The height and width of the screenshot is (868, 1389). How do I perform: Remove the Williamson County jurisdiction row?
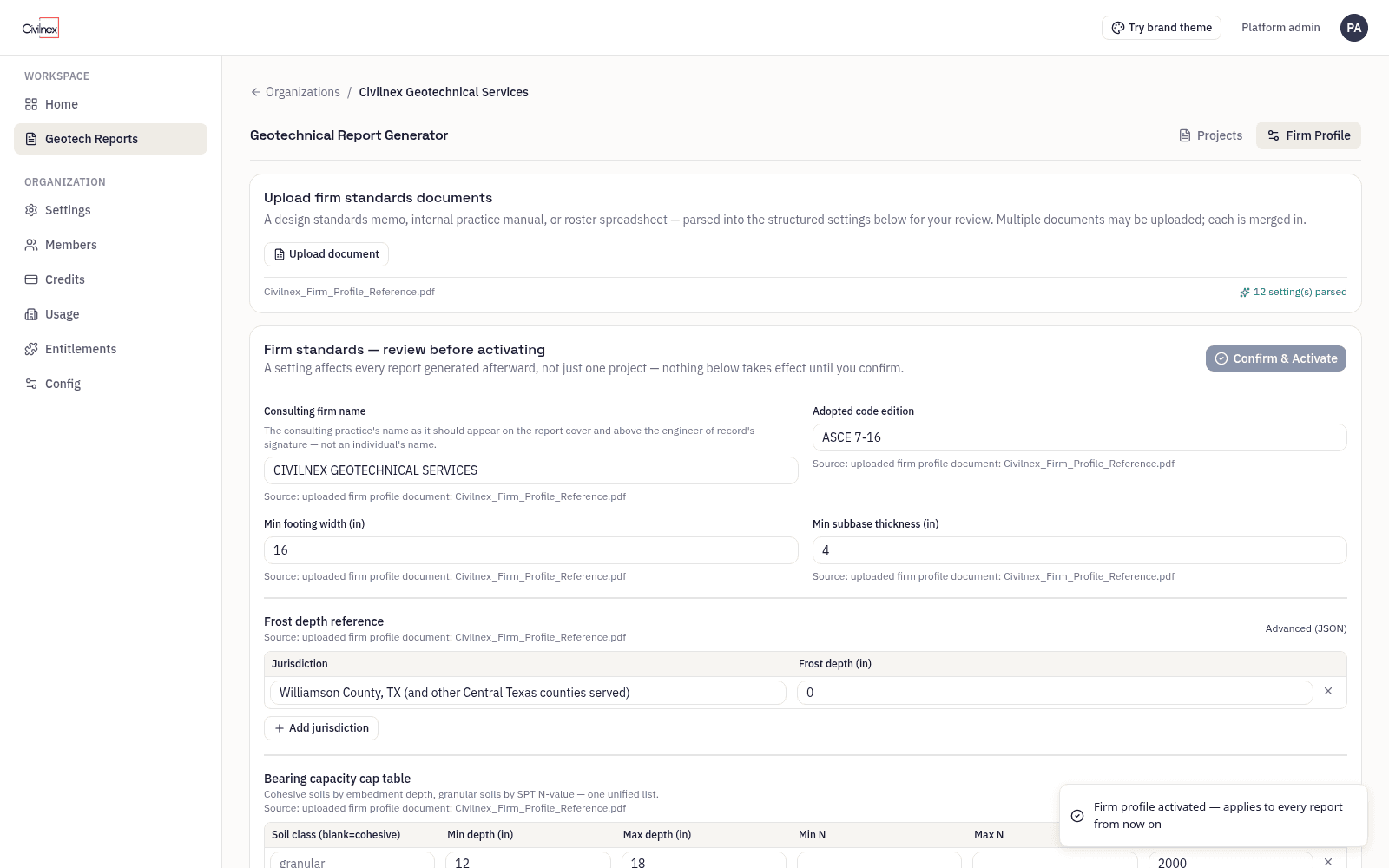click(1328, 692)
